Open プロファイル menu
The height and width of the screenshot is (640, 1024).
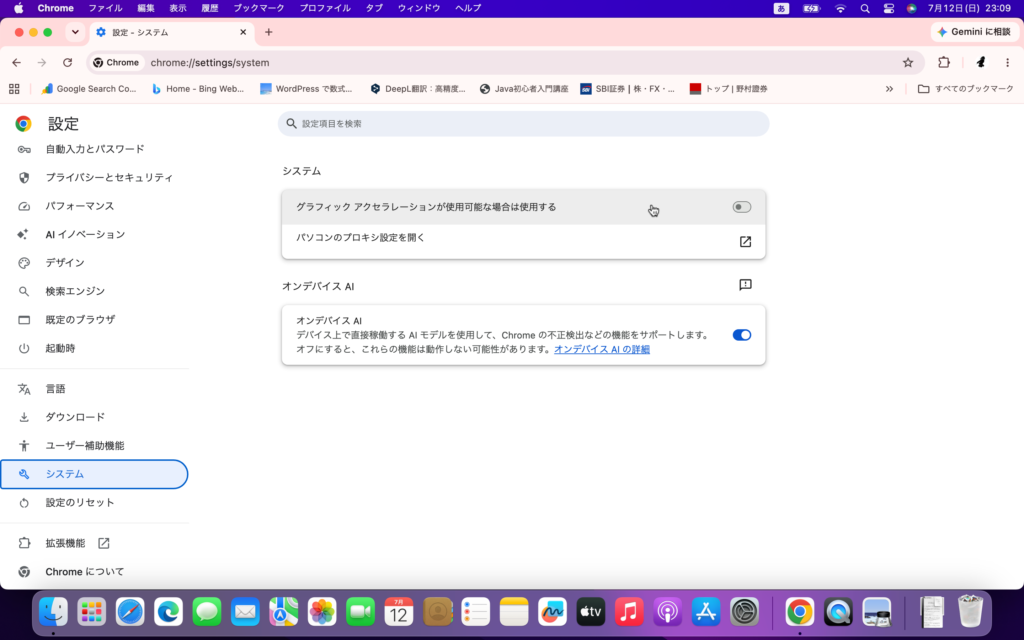click(x=325, y=8)
